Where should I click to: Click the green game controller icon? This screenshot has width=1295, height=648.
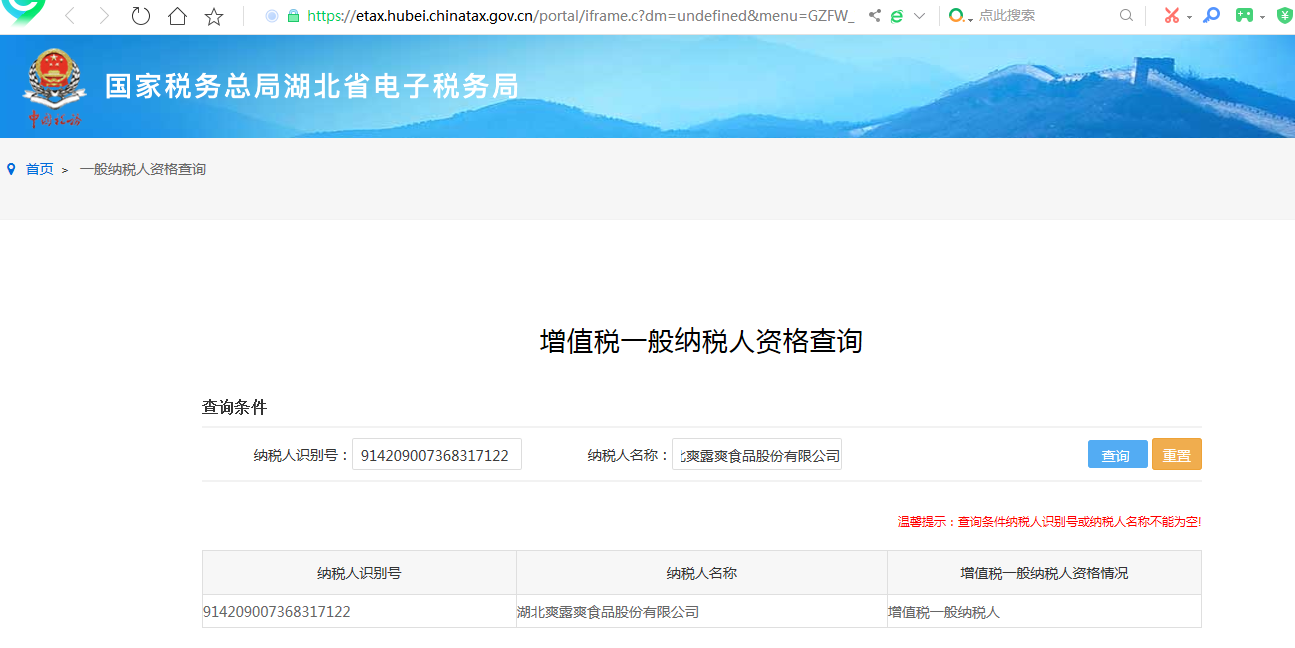coord(1244,16)
